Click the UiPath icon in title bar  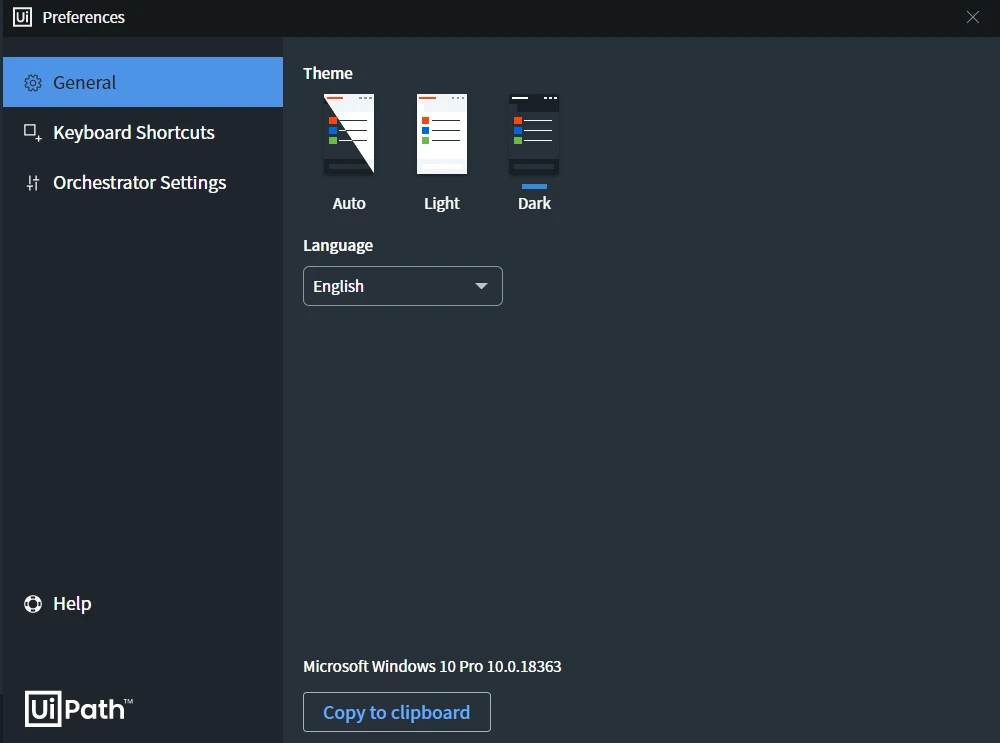pos(22,17)
